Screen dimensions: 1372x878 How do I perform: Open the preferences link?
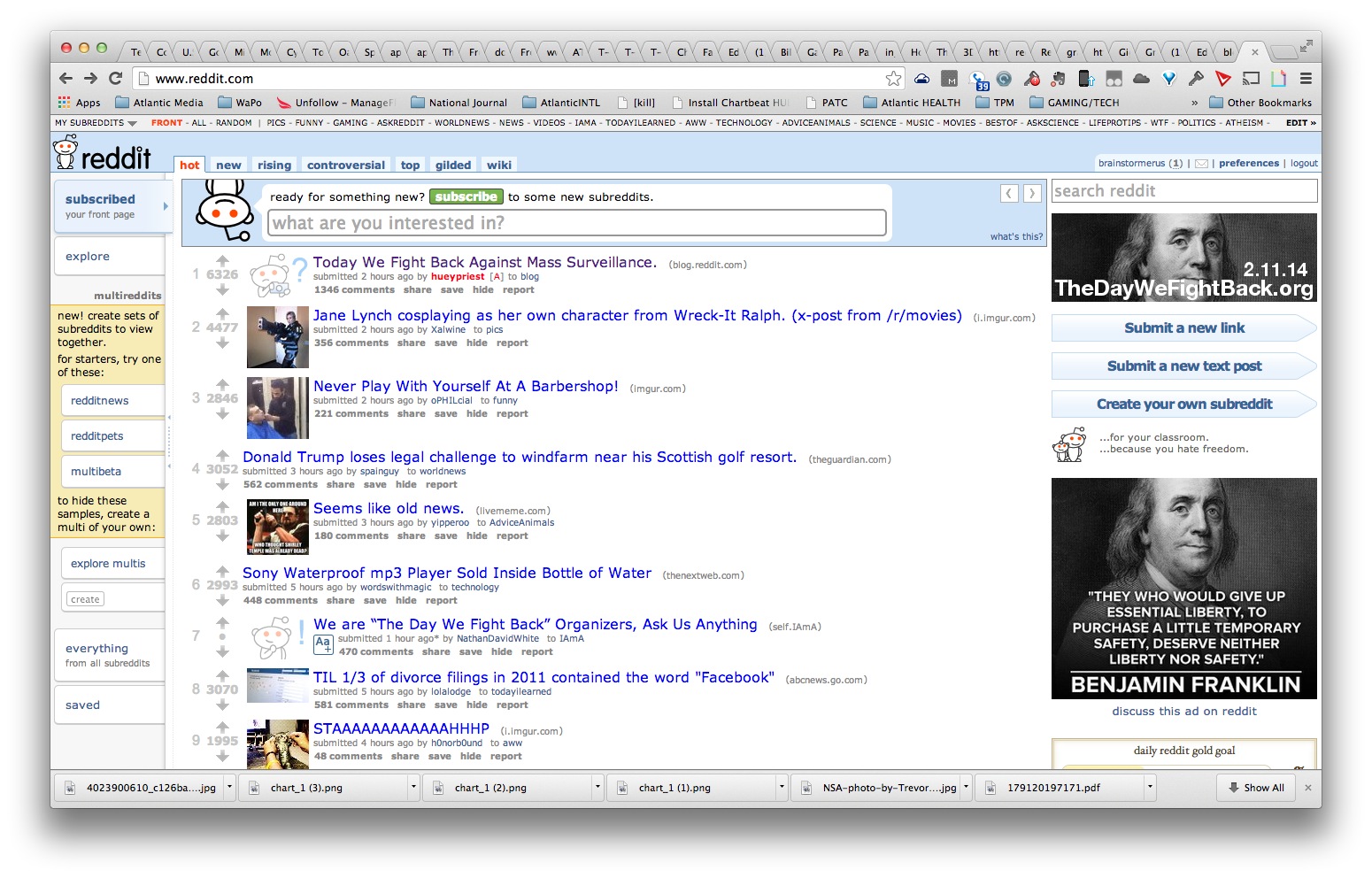(x=1249, y=163)
